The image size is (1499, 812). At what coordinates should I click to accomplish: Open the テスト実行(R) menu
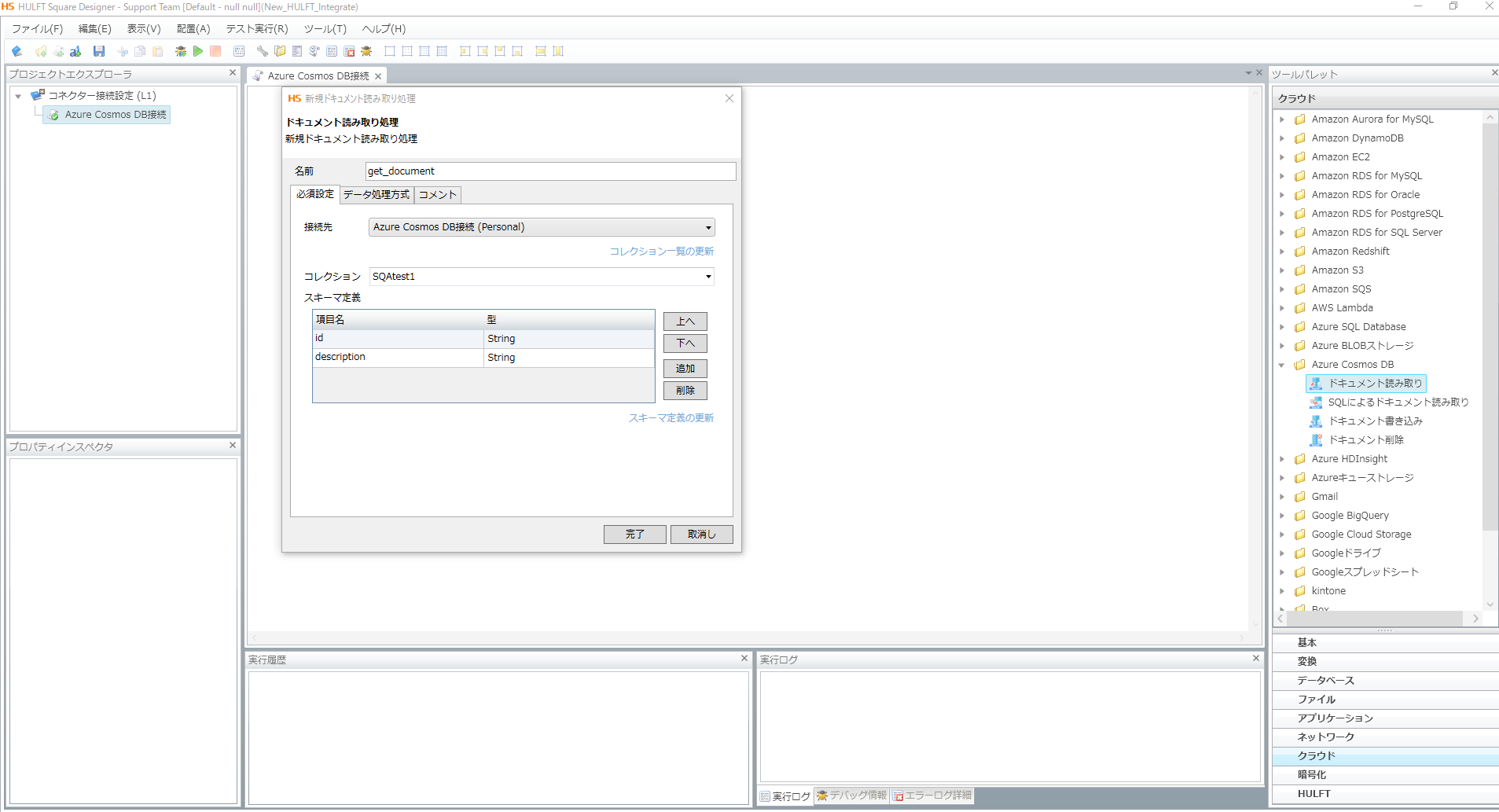[x=257, y=29]
